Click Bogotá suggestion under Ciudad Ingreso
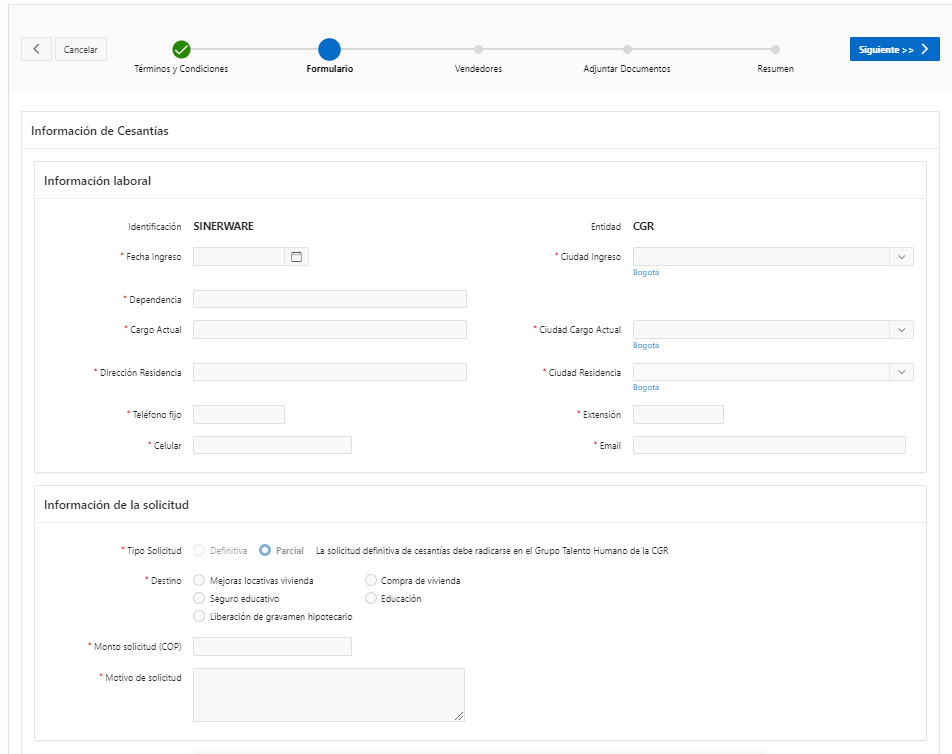The image size is (952, 754). pos(646,273)
